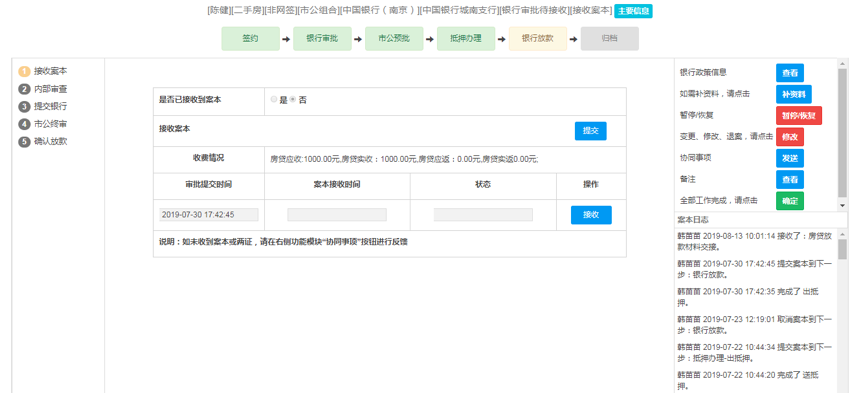The width and height of the screenshot is (864, 393).
Task: Select step 2 内部审查 in sidebar
Action: 44,89
